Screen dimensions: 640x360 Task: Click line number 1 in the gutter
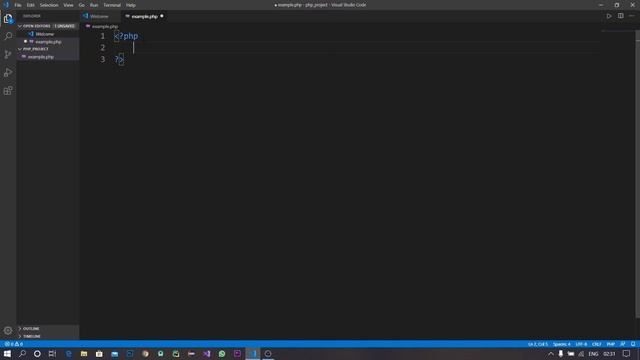(x=103, y=36)
